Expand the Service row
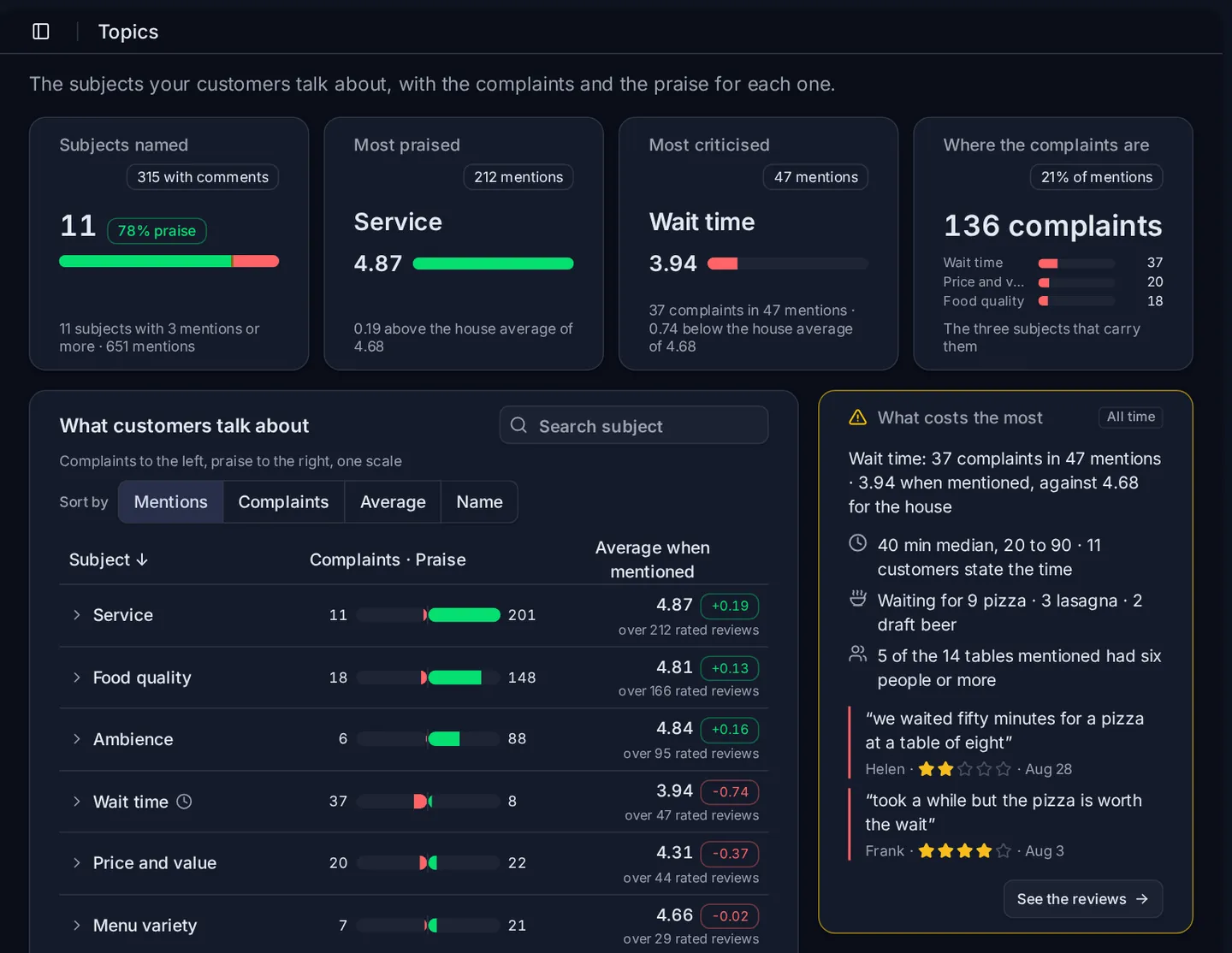1232x953 pixels. point(76,615)
